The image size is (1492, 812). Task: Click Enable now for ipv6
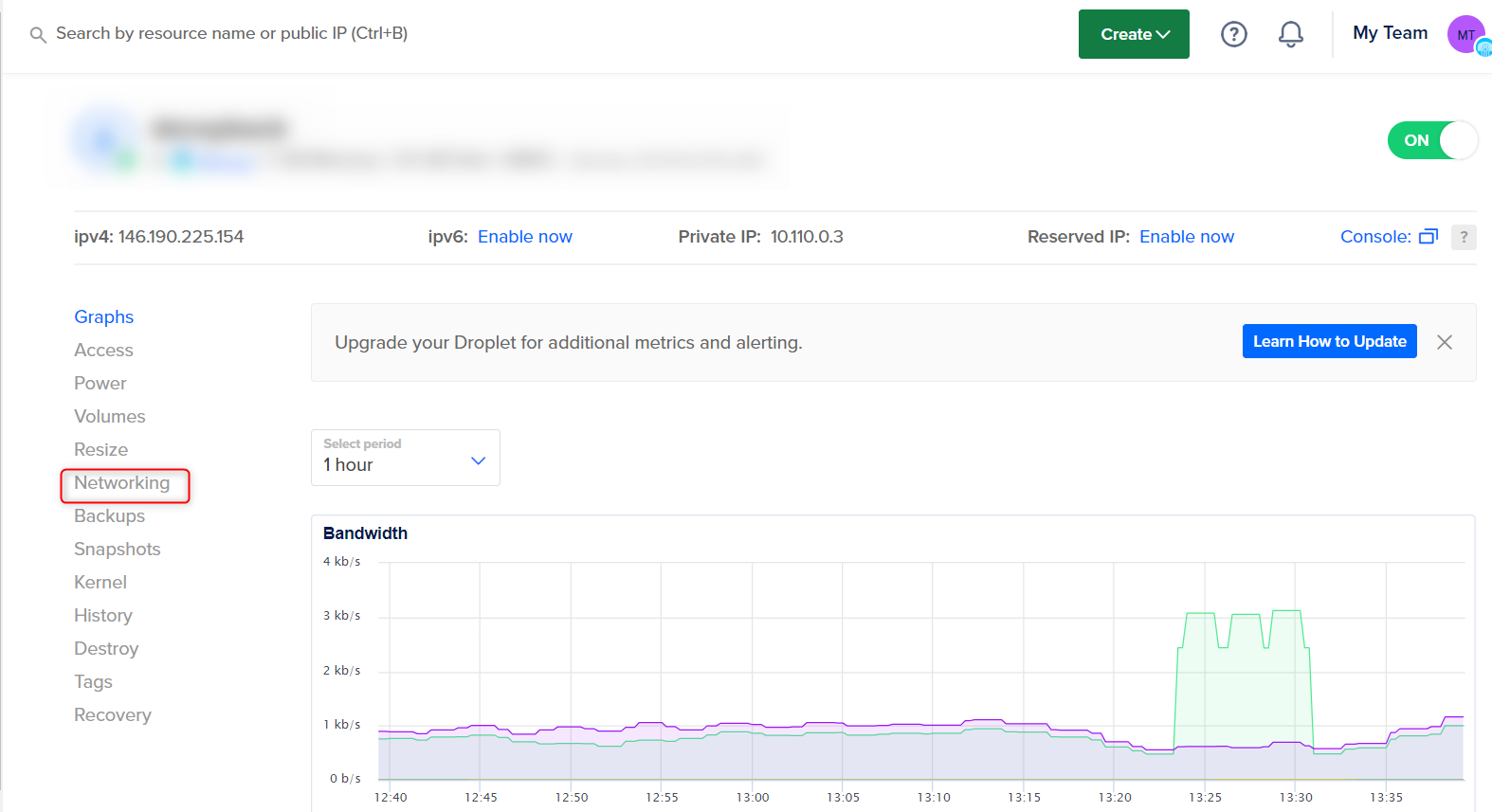pos(524,237)
